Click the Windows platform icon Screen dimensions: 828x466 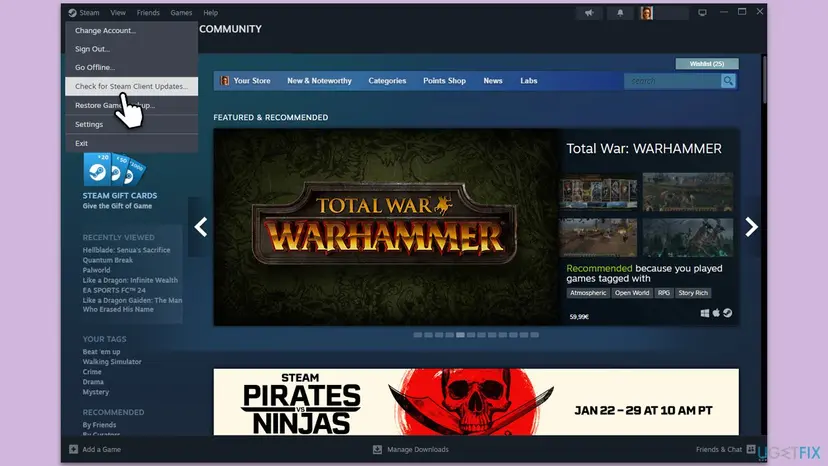704,313
